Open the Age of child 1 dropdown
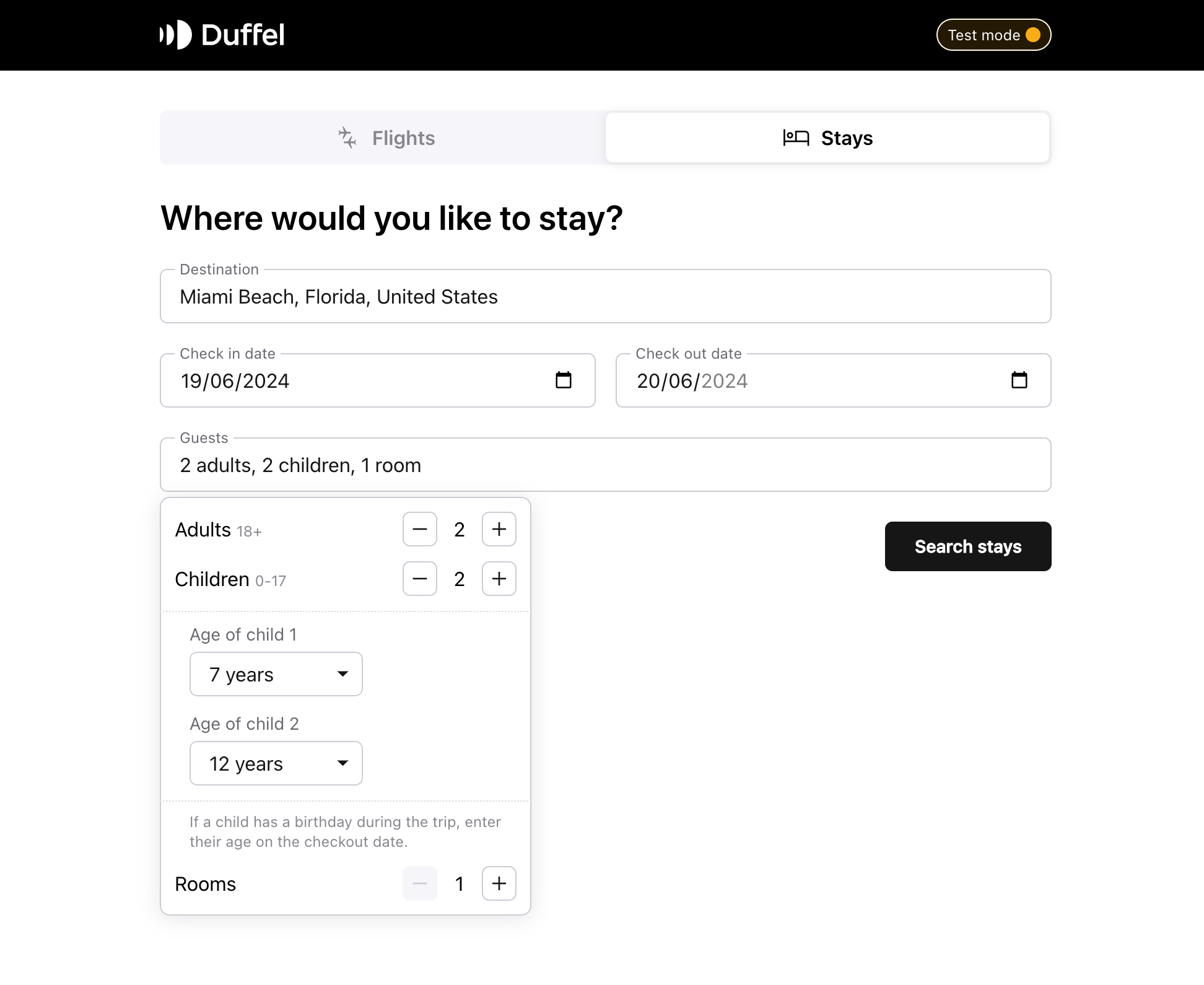1204x985 pixels. click(276, 674)
